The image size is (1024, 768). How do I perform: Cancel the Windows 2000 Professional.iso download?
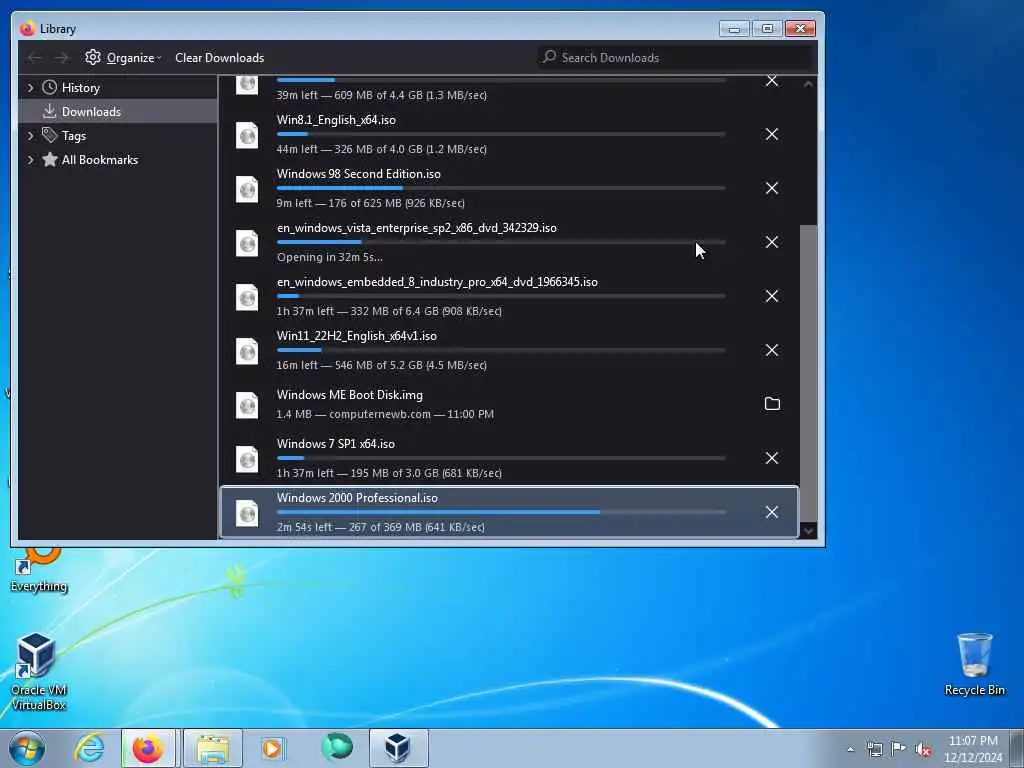(771, 512)
